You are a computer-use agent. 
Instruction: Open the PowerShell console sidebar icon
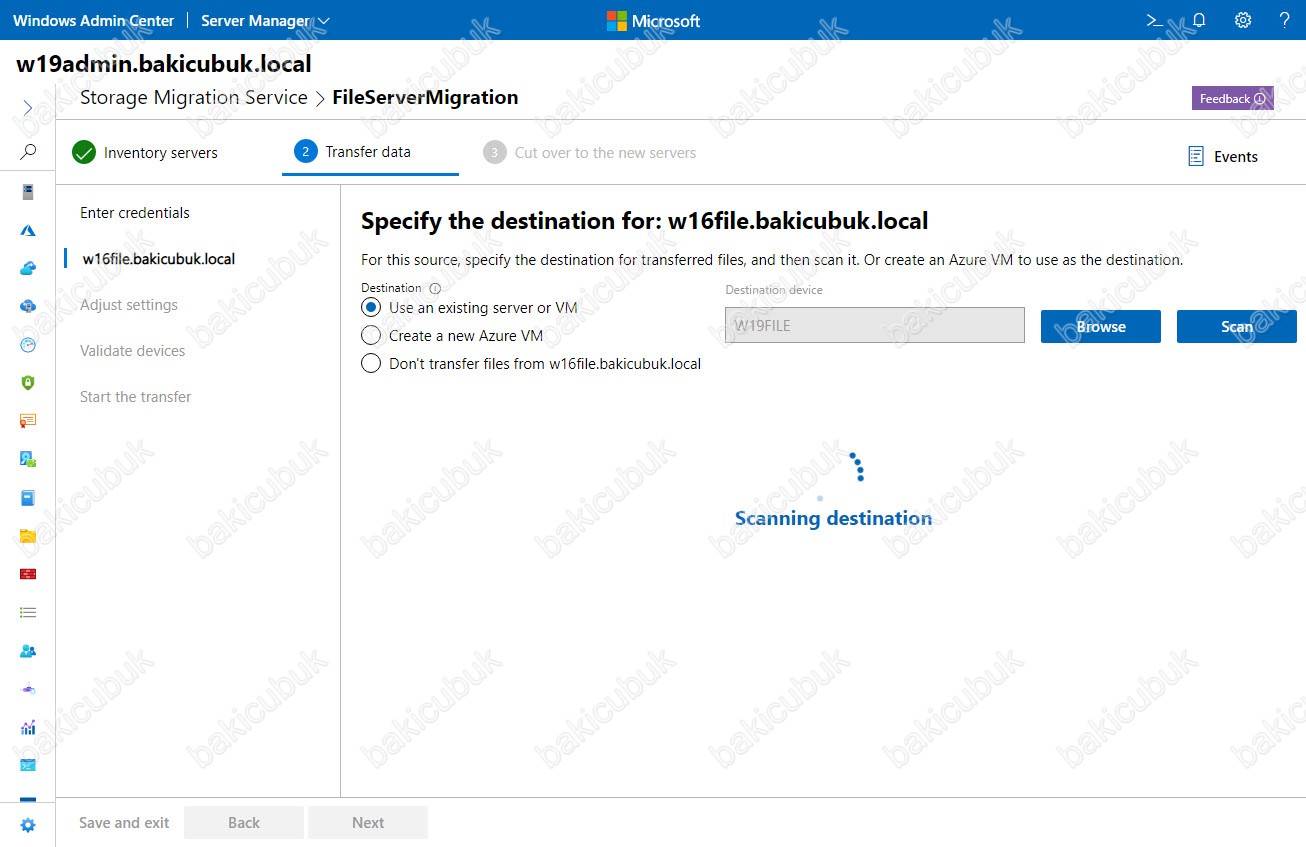[x=28, y=765]
